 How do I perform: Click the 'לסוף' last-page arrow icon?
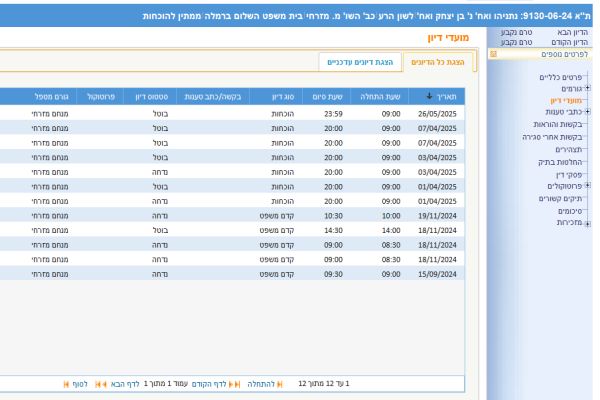pos(66,384)
